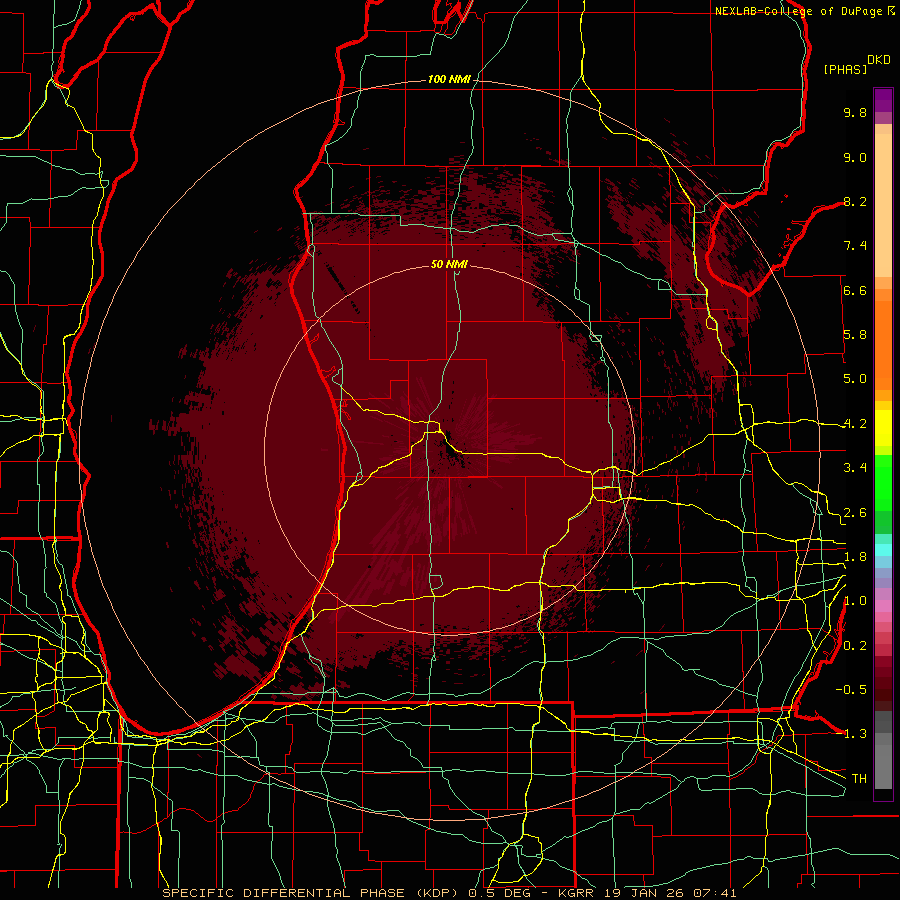900x900 pixels.
Task: Click the 8.2 scale value
Action: [855, 201]
